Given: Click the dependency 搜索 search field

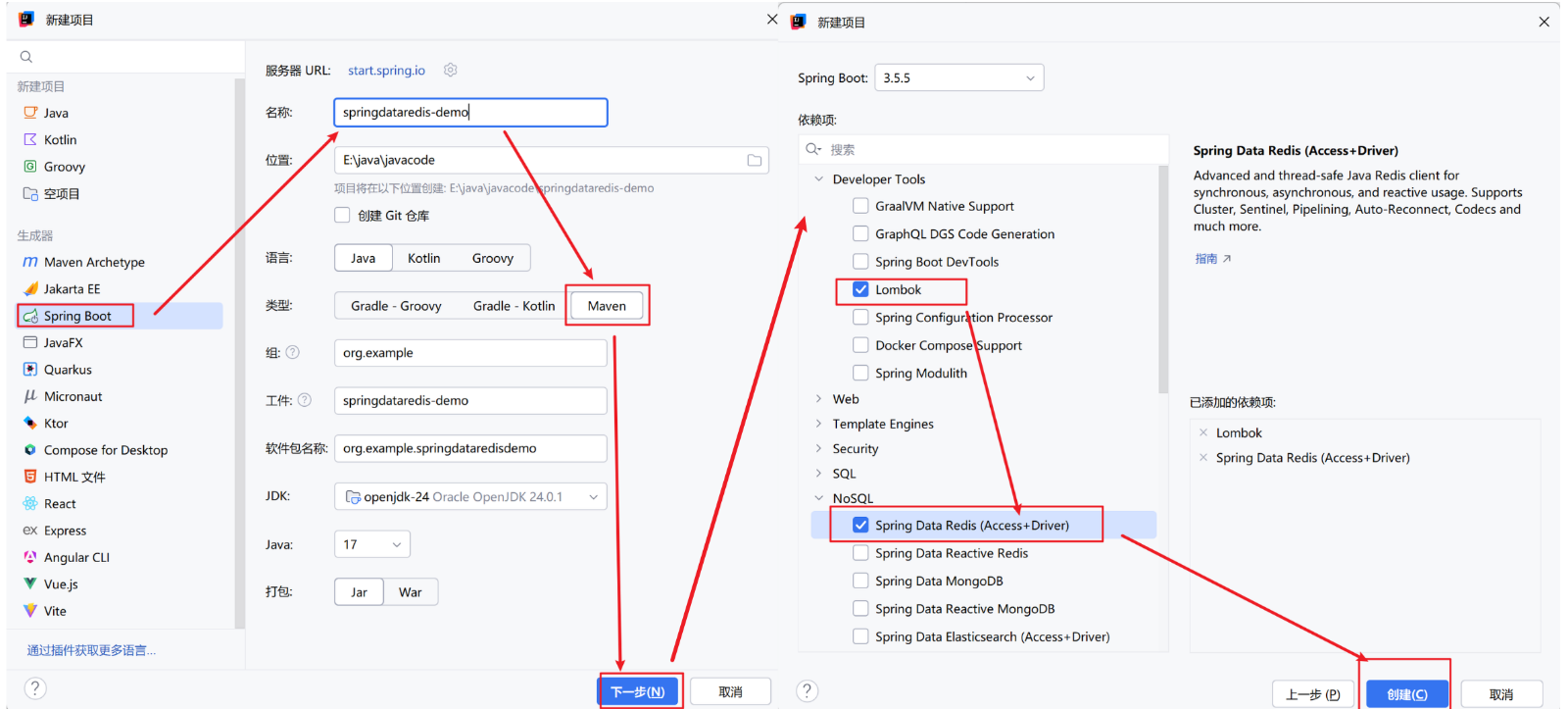Looking at the screenshot, I should (x=983, y=149).
